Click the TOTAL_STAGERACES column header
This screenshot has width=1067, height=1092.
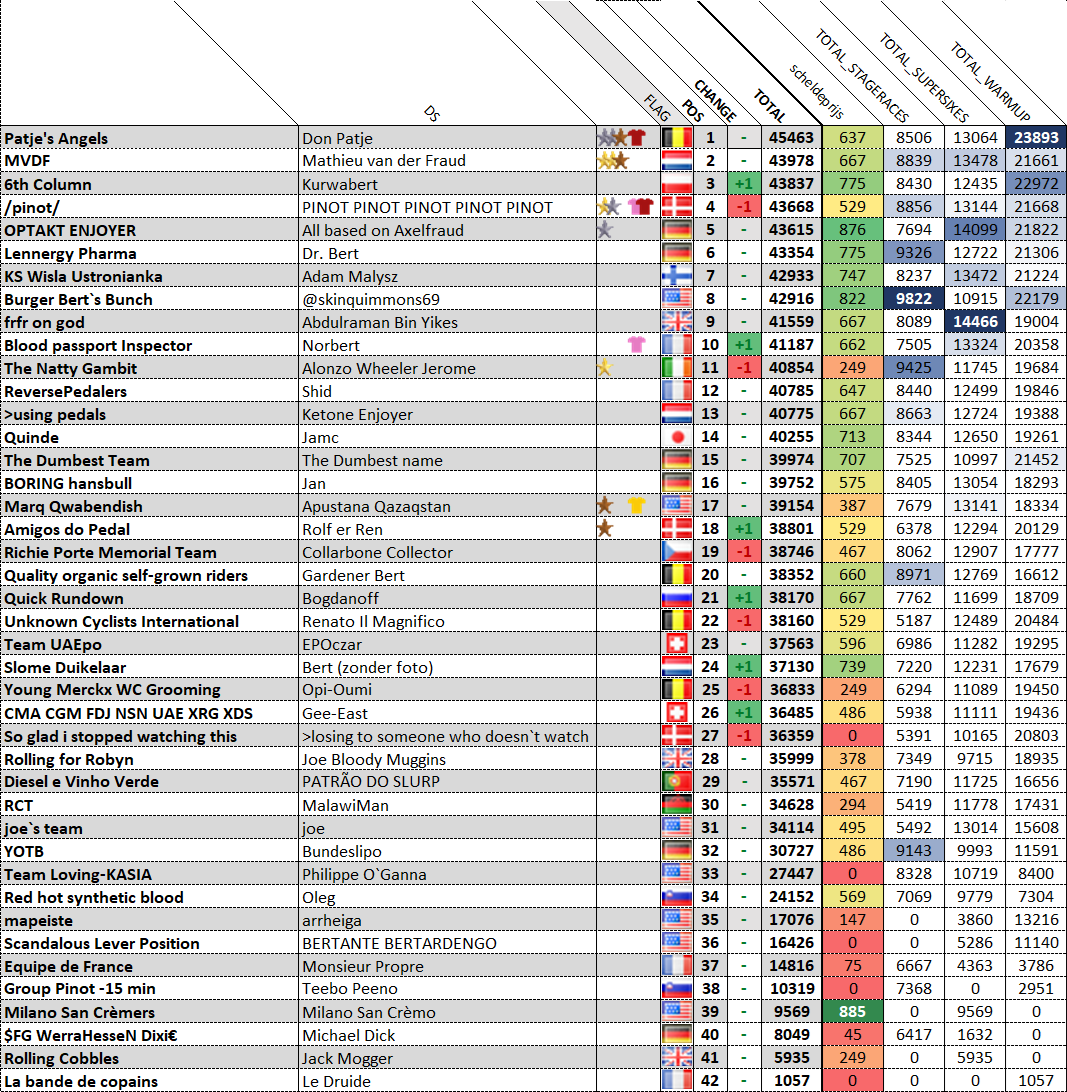coord(862,76)
